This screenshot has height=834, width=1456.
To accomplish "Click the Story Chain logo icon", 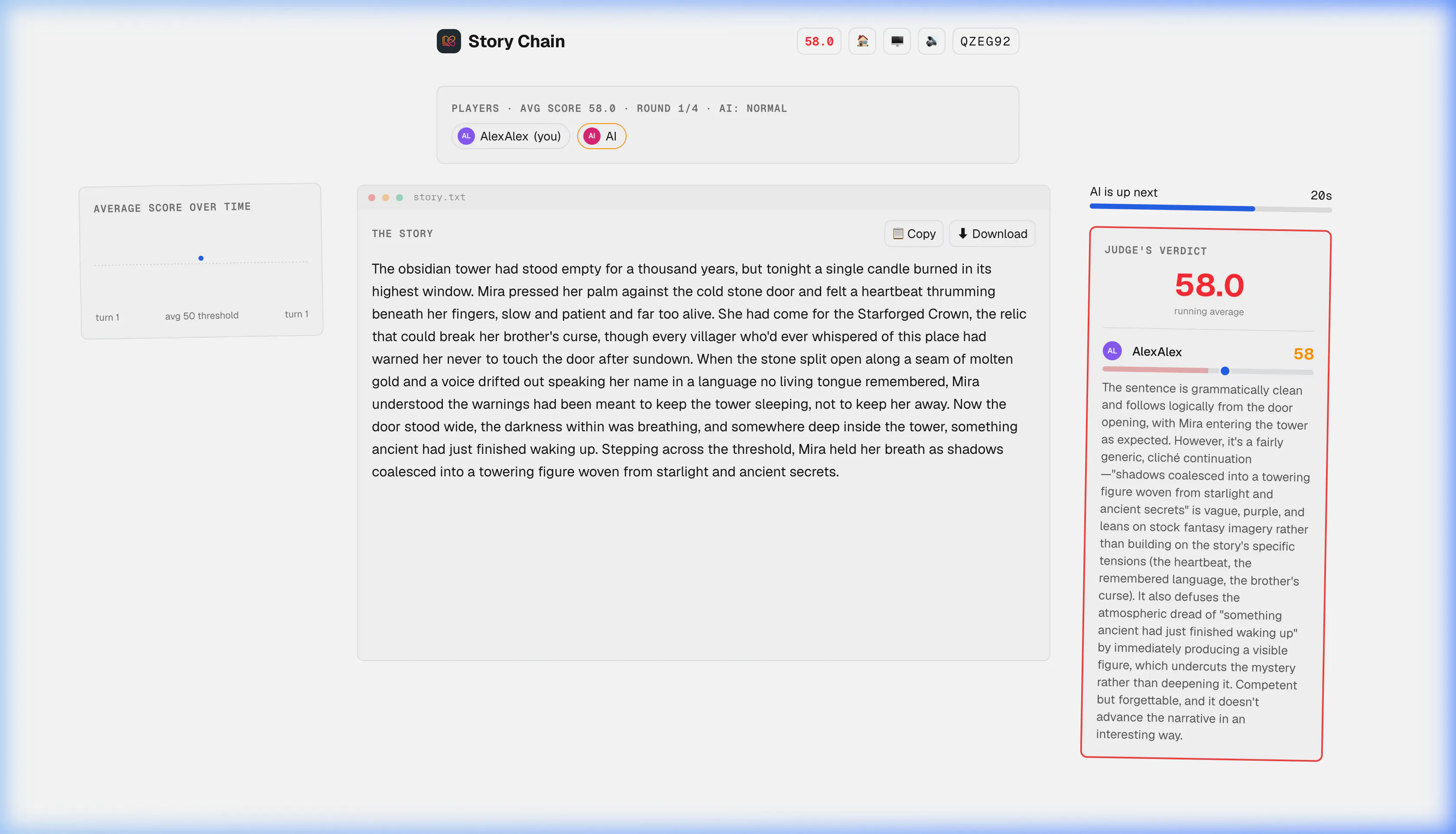I will tap(448, 41).
